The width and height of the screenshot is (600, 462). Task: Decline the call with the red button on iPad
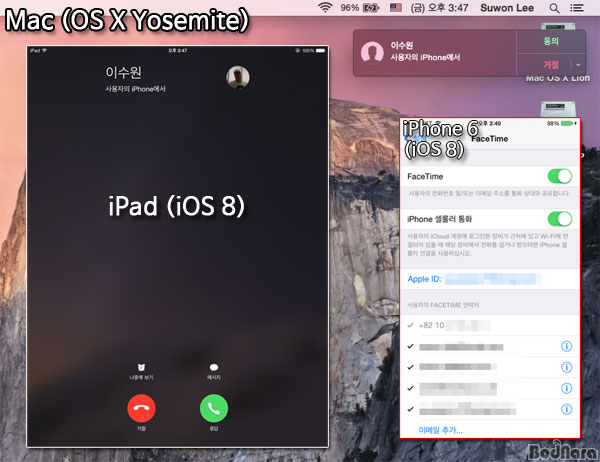point(141,408)
